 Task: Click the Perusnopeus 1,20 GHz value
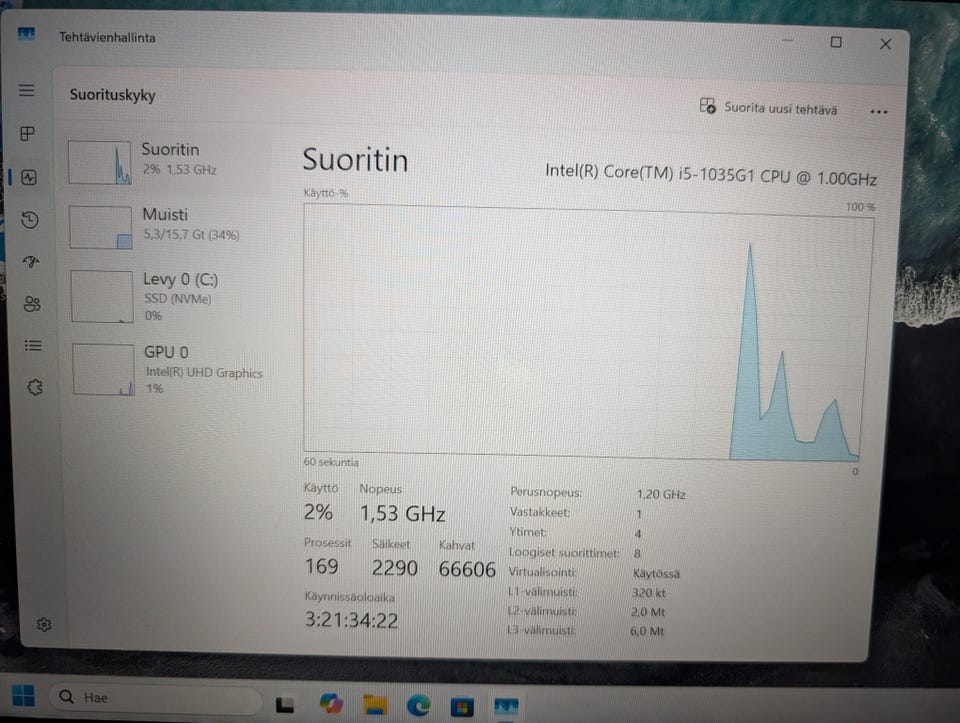[661, 494]
